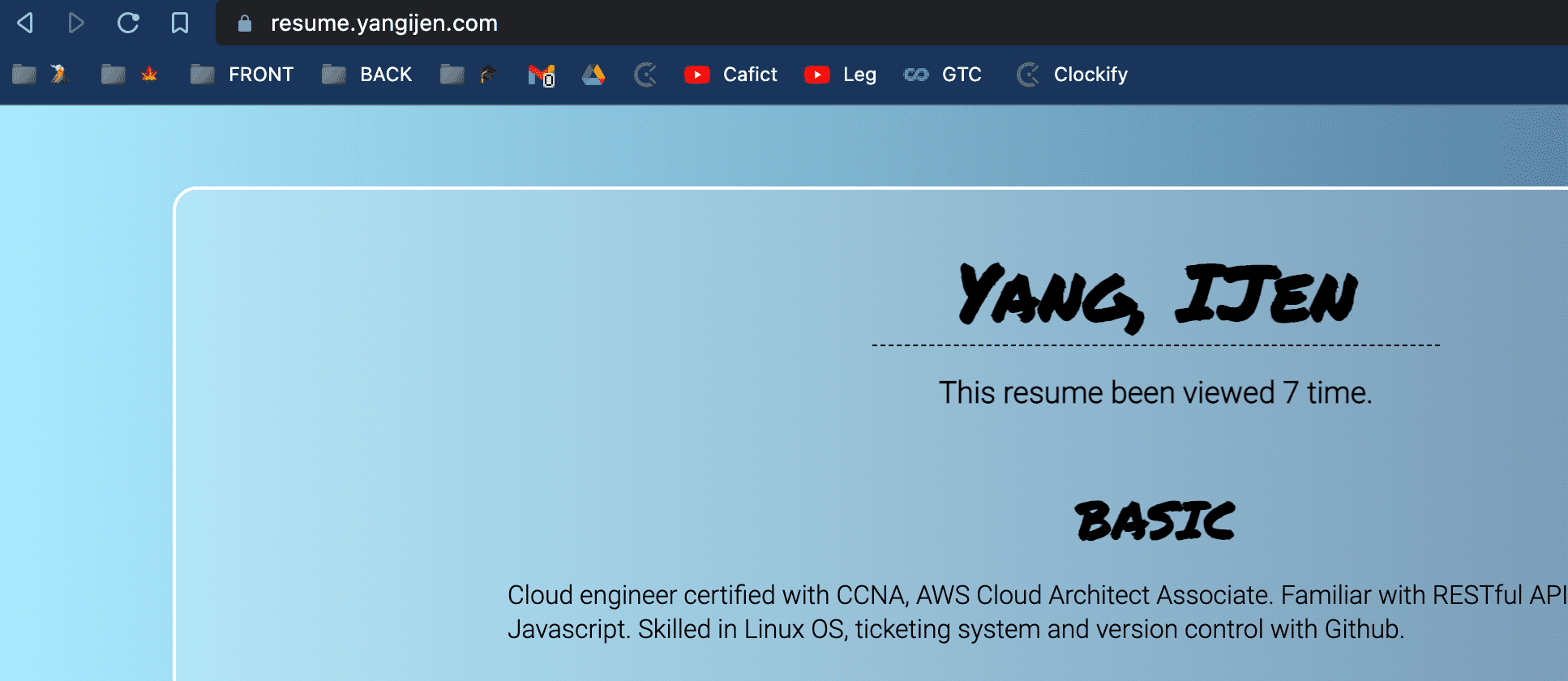The image size is (1568, 681).
Task: Go back to the previous page
Action: (x=25, y=23)
